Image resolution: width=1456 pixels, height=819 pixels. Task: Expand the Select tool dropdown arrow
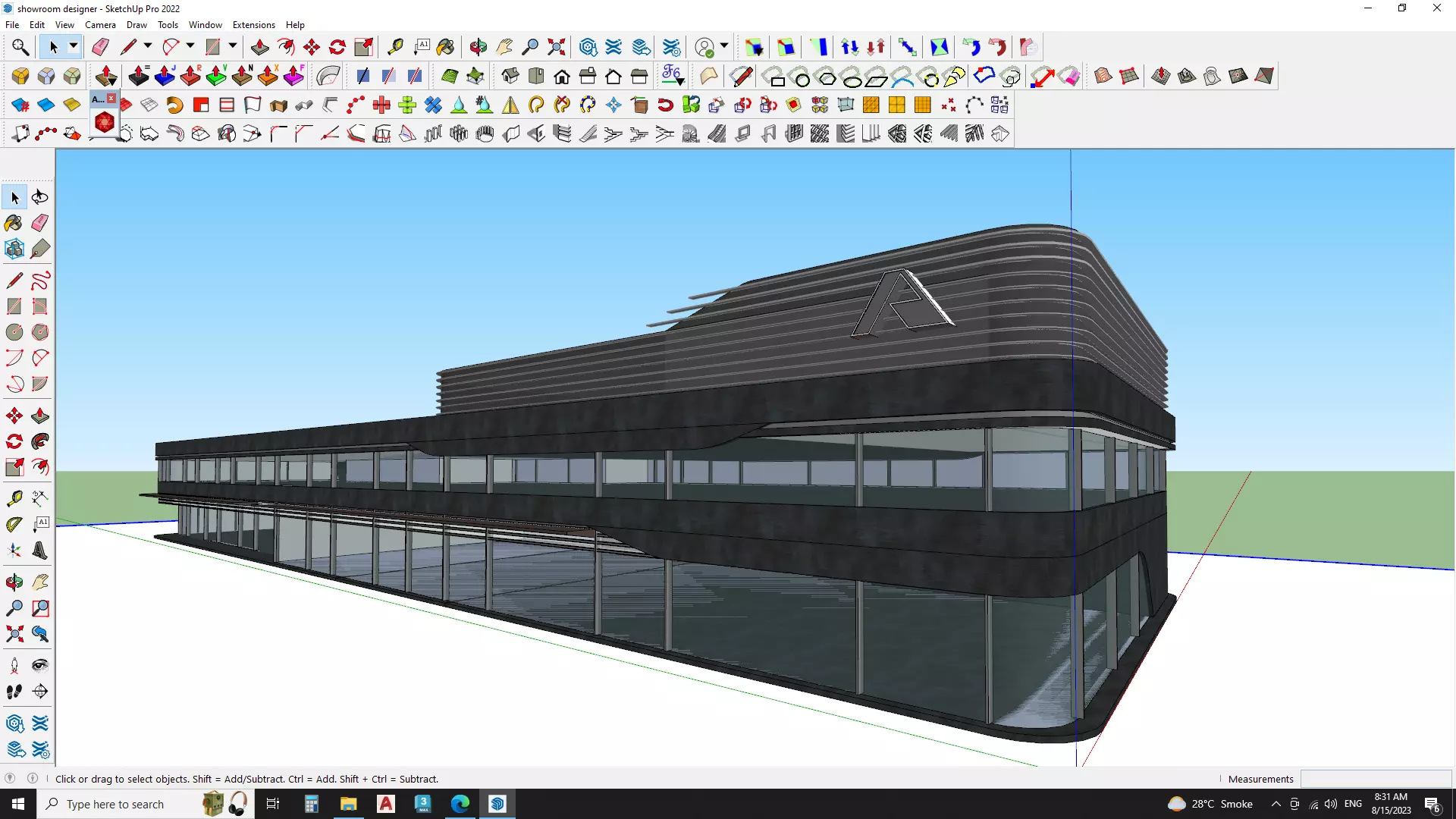tap(74, 46)
